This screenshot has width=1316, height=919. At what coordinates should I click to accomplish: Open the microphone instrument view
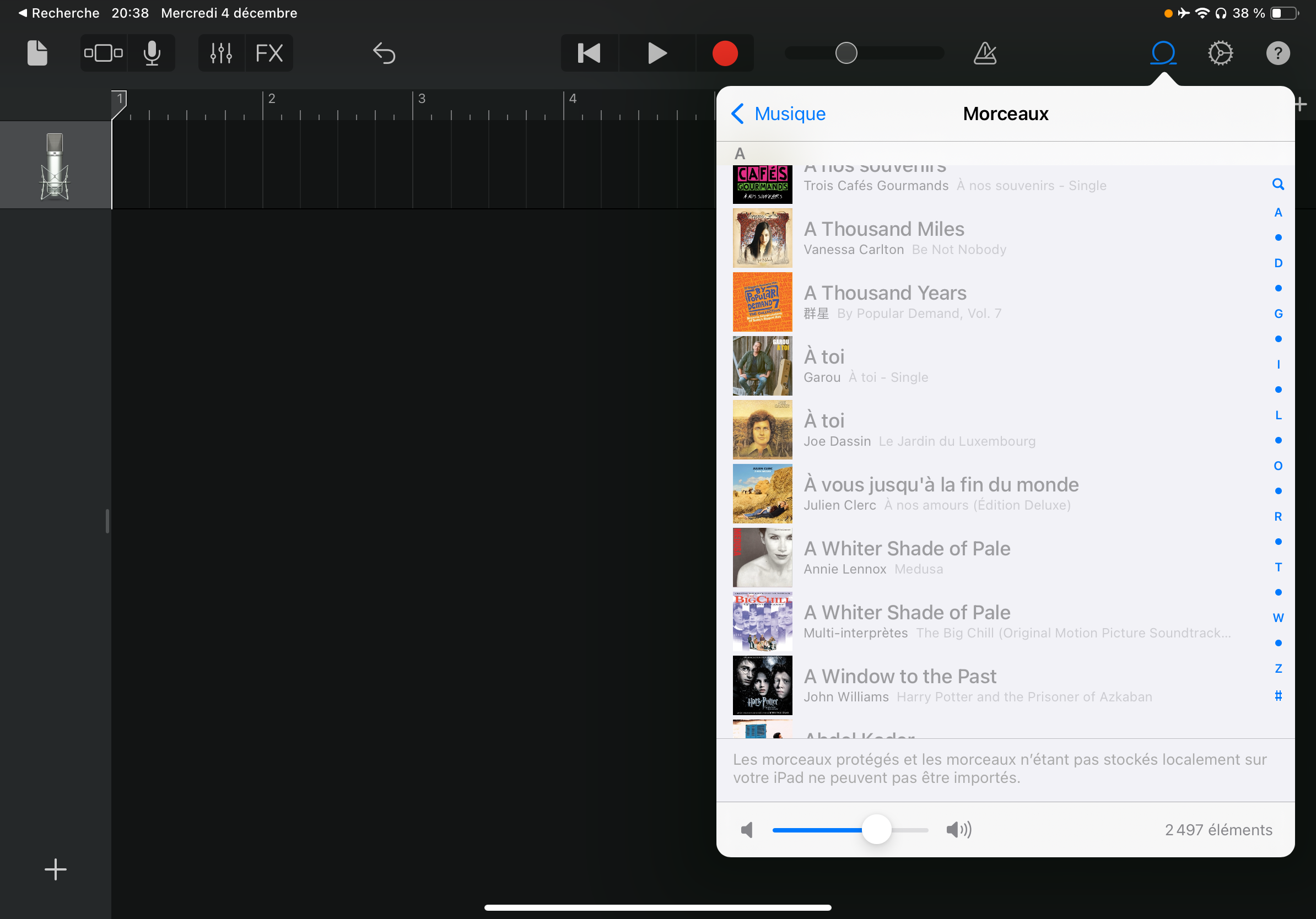point(152,53)
